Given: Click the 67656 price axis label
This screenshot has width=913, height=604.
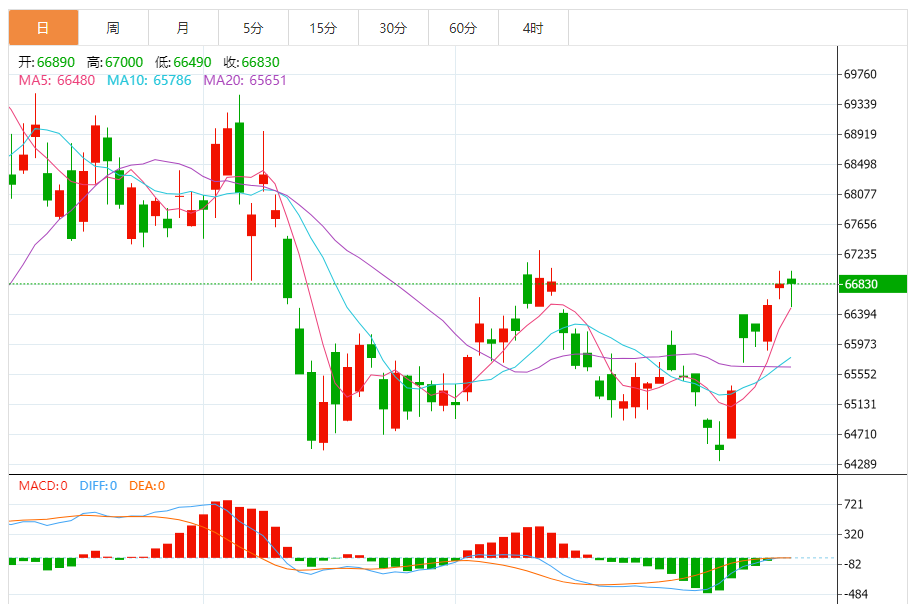Looking at the screenshot, I should click(x=860, y=224).
